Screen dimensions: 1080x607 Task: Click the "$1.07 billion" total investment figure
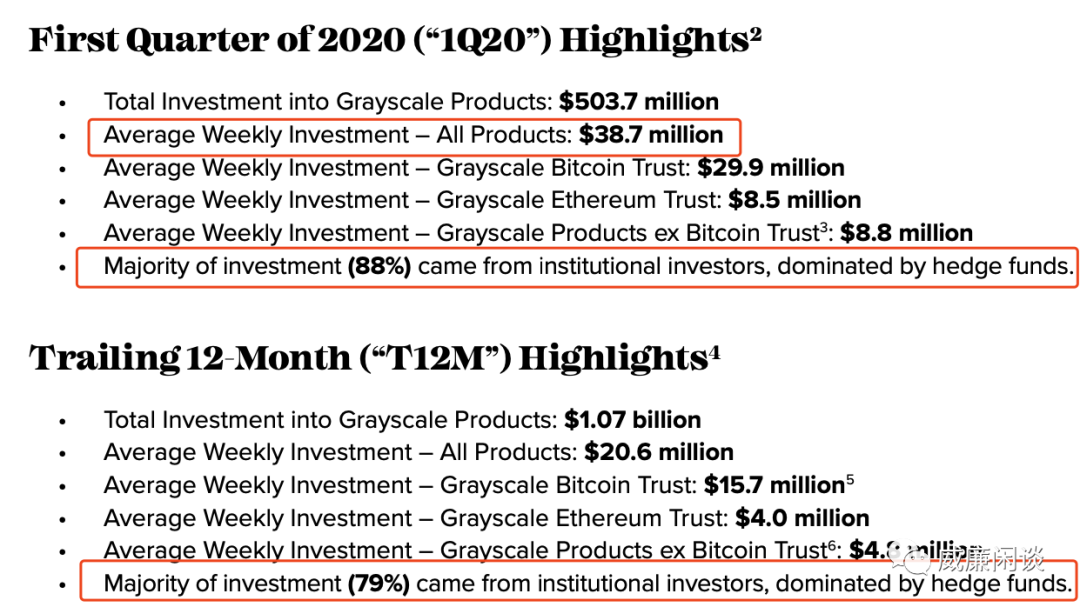click(632, 420)
